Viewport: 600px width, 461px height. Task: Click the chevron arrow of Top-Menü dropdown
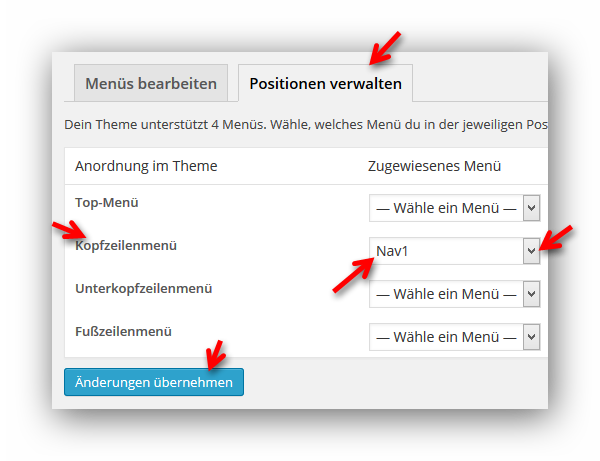pos(532,208)
